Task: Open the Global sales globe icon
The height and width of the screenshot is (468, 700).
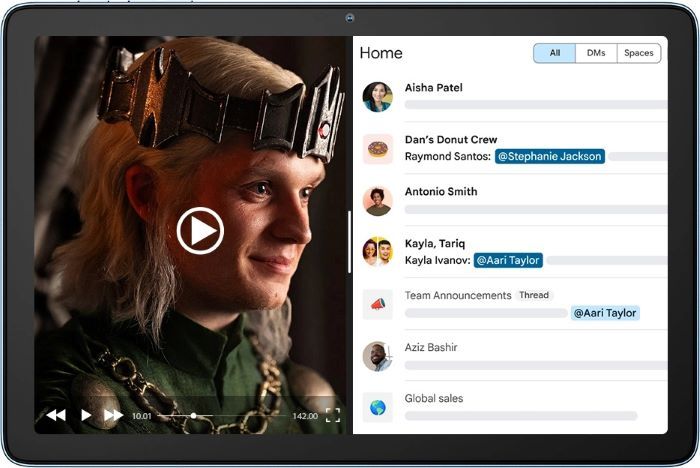Action: (378, 407)
